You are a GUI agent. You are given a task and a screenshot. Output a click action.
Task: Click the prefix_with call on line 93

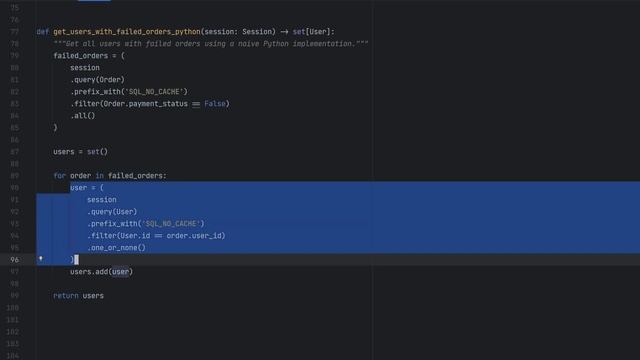point(146,224)
